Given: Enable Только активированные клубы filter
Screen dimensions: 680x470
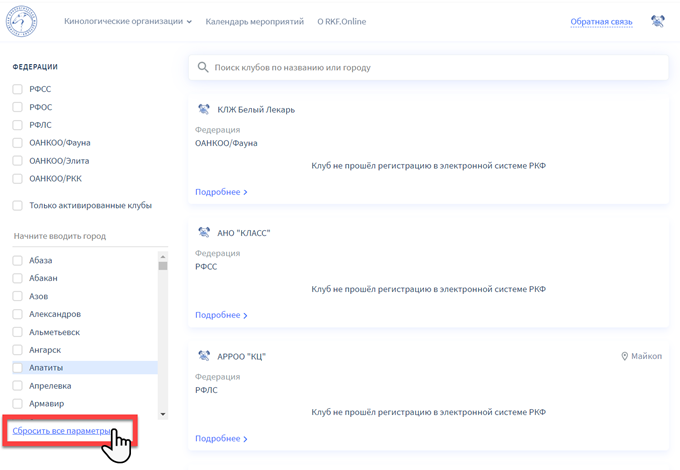Looking at the screenshot, I should coord(18,206).
